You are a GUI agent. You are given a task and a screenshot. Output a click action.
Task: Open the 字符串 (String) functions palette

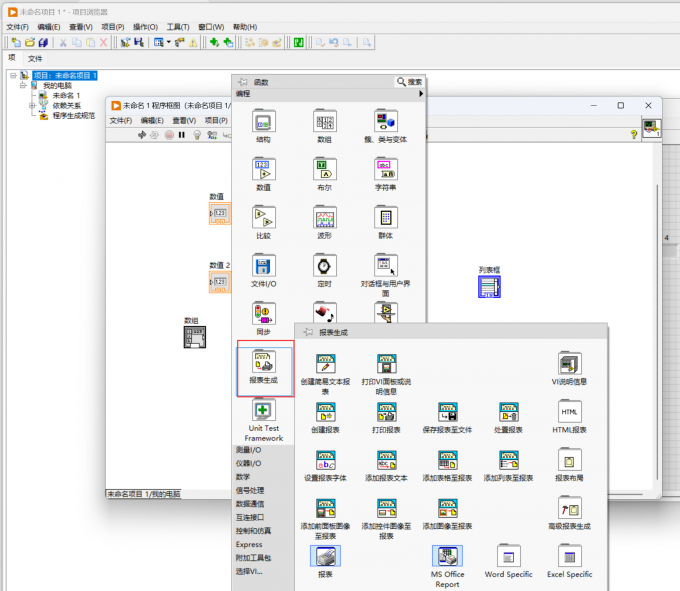pyautogui.click(x=386, y=169)
